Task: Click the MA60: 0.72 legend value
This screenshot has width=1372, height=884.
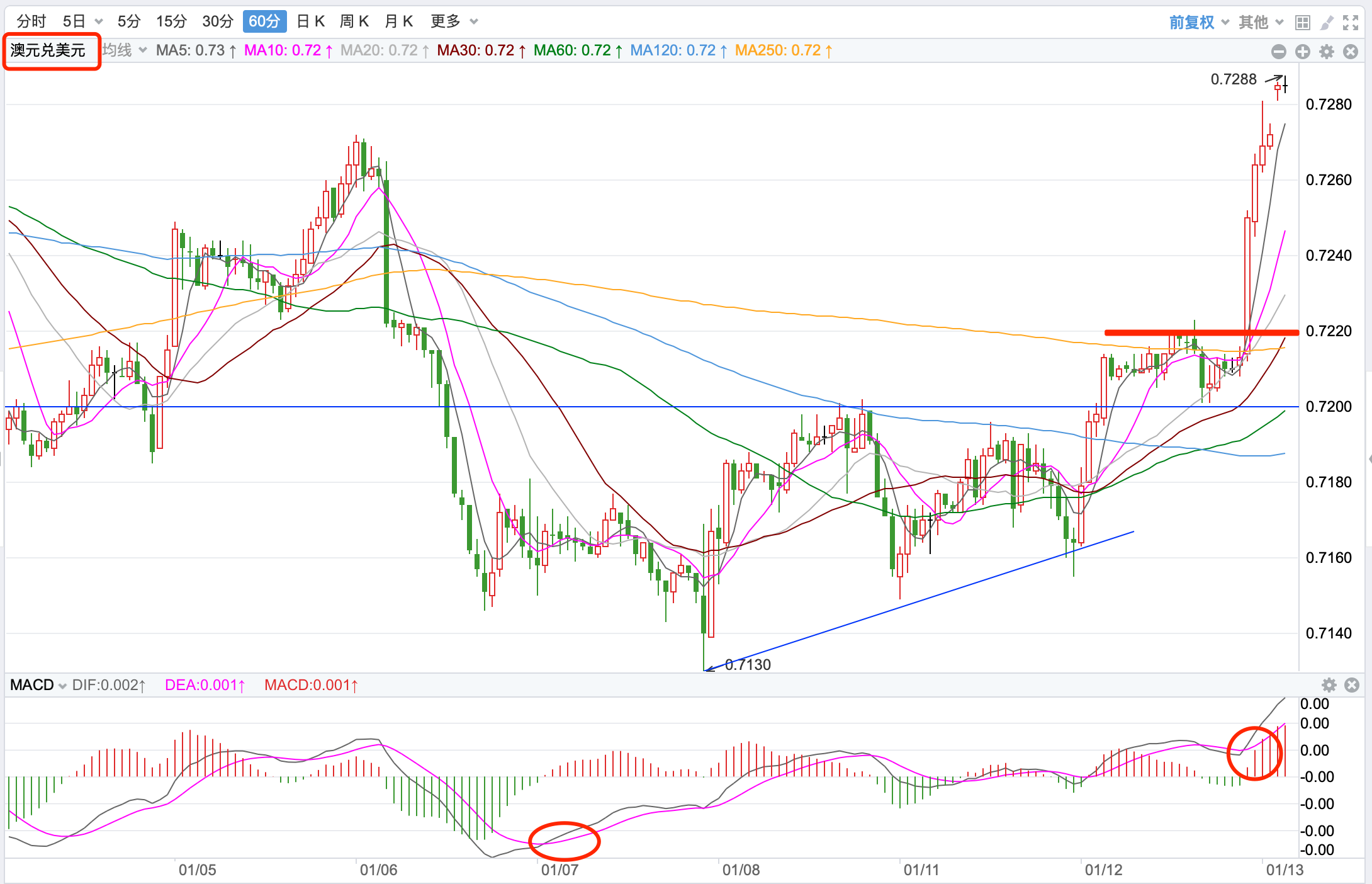Action: pyautogui.click(x=578, y=50)
